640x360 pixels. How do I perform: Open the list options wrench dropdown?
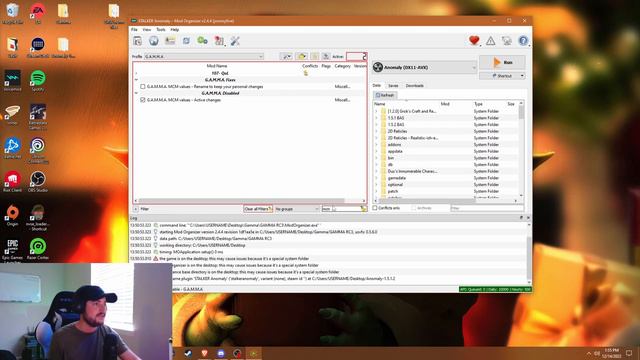(x=287, y=56)
